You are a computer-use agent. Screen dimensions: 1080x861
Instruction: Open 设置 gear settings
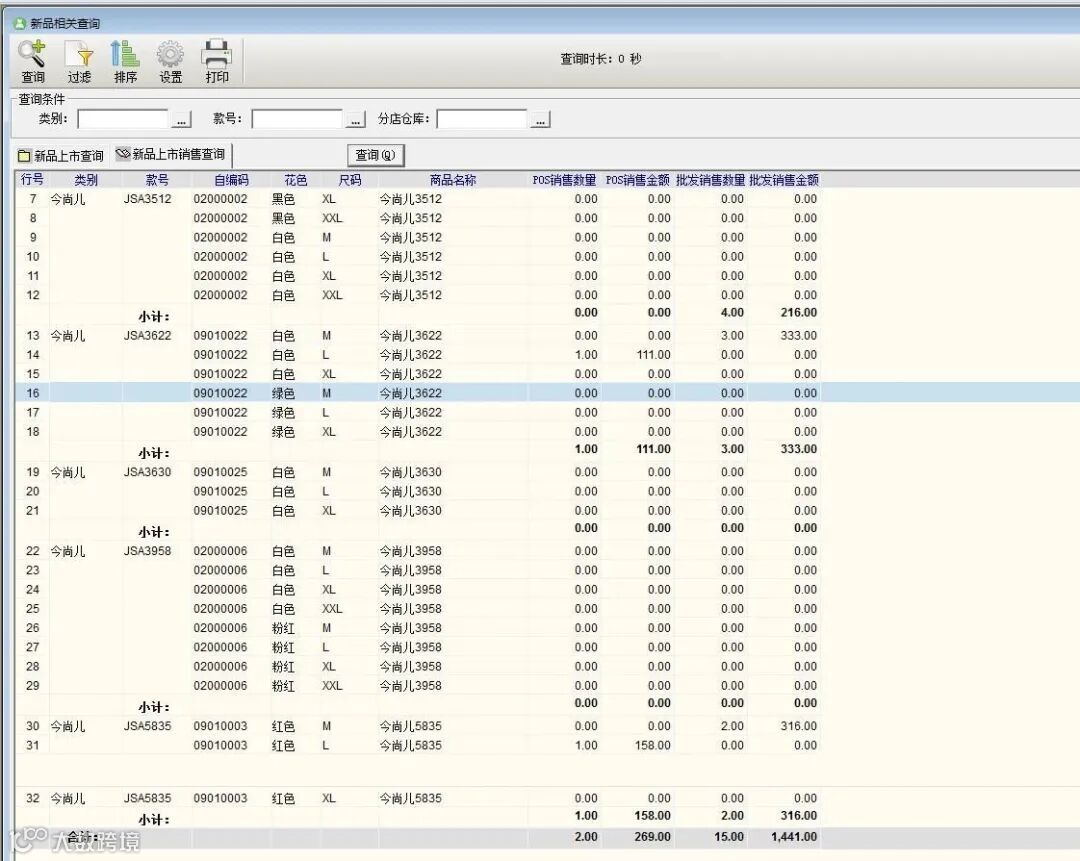click(x=171, y=61)
